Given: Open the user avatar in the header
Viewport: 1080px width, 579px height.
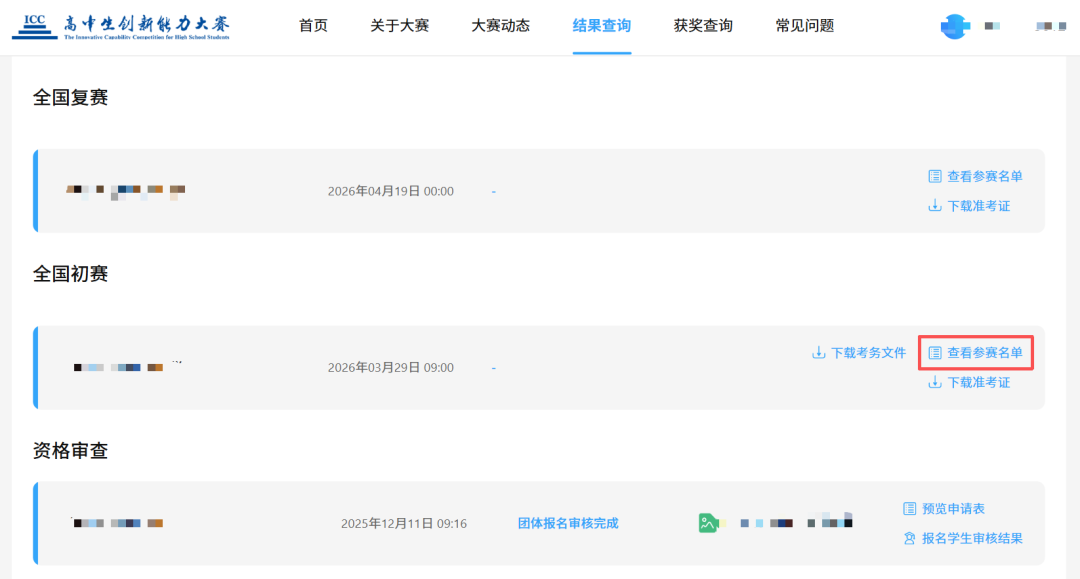Looking at the screenshot, I should 955,27.
